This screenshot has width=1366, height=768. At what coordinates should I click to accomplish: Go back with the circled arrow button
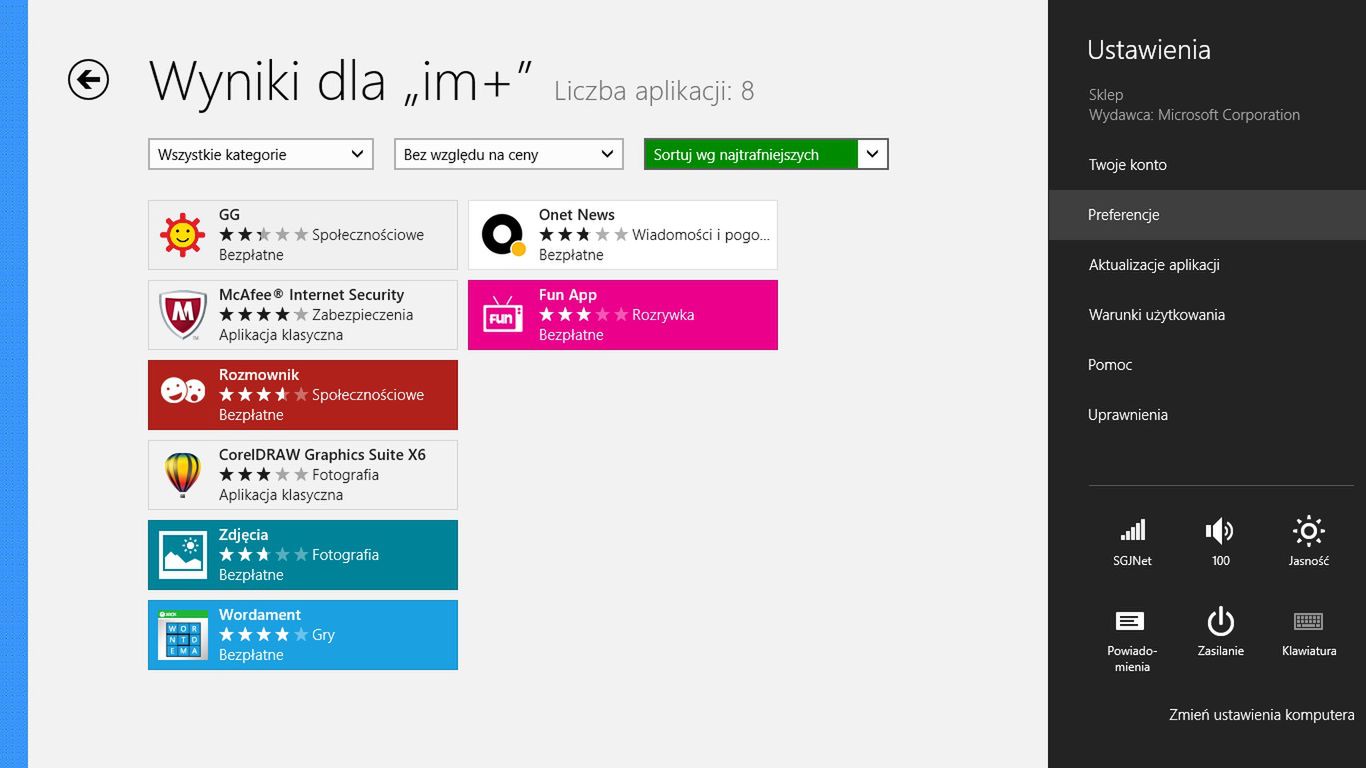click(88, 80)
